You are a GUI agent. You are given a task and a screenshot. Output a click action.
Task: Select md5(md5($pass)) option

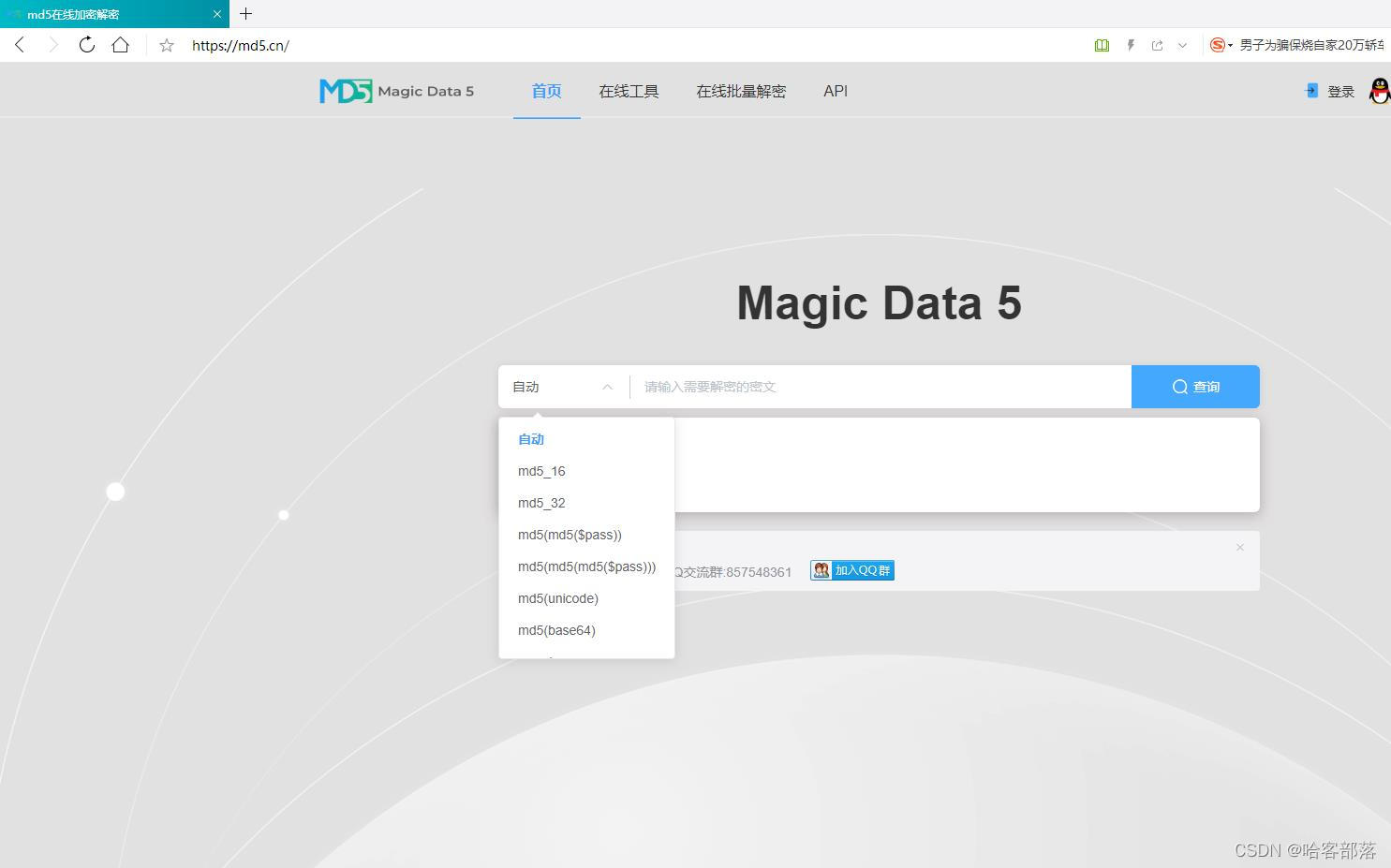tap(586, 535)
